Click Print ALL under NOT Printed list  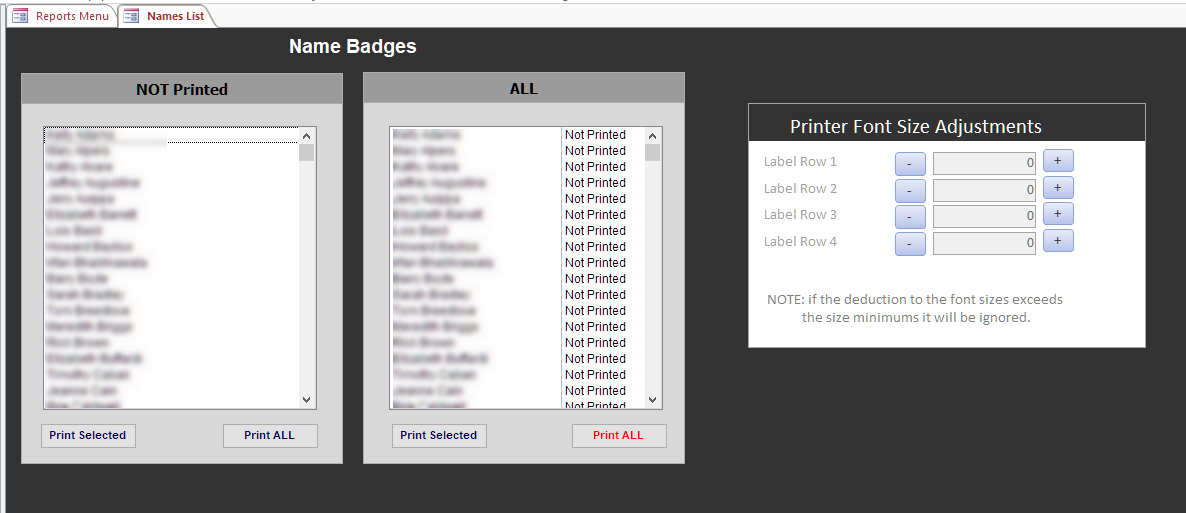click(x=270, y=436)
